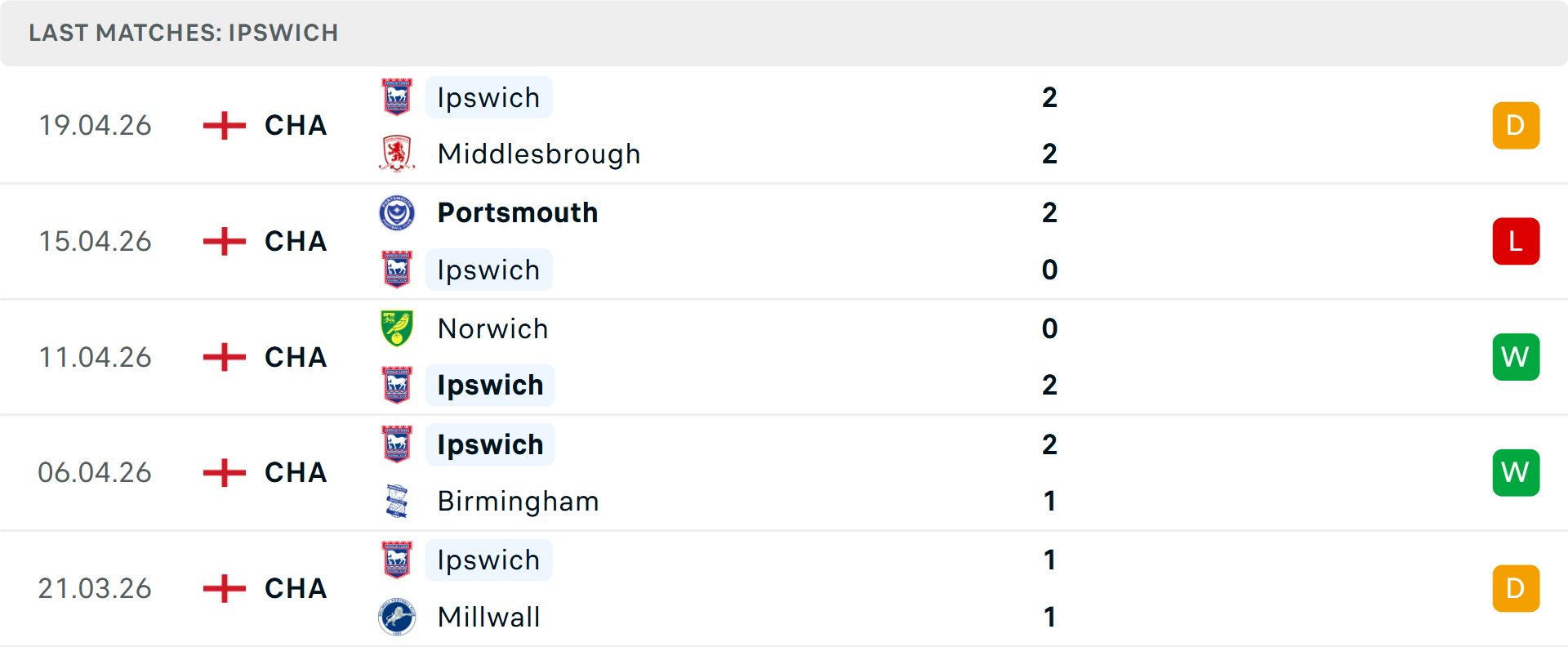
Task: Click the England flag beside the 19.04.26 match
Action: point(222,125)
